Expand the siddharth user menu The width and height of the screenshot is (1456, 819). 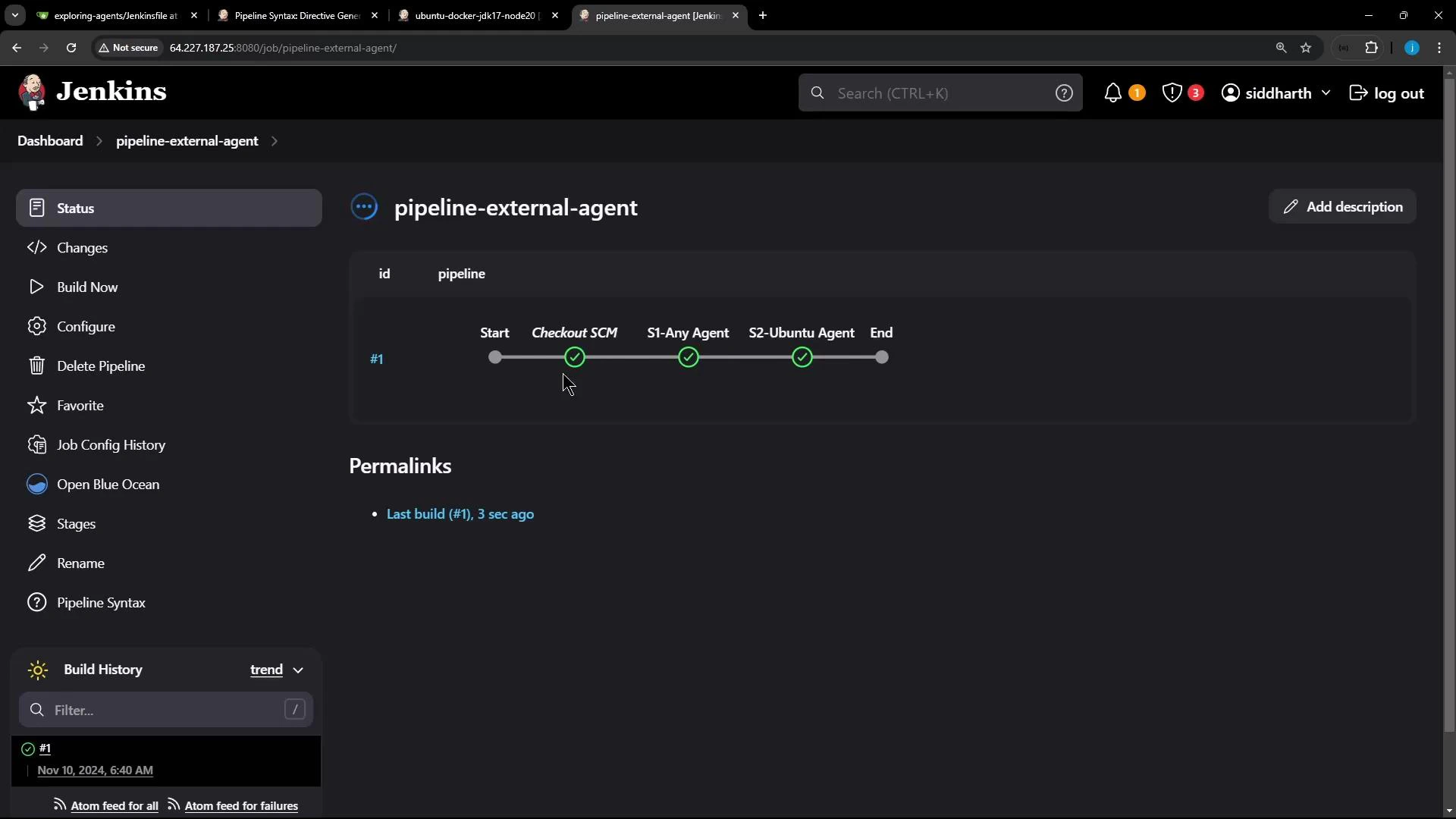point(1276,93)
